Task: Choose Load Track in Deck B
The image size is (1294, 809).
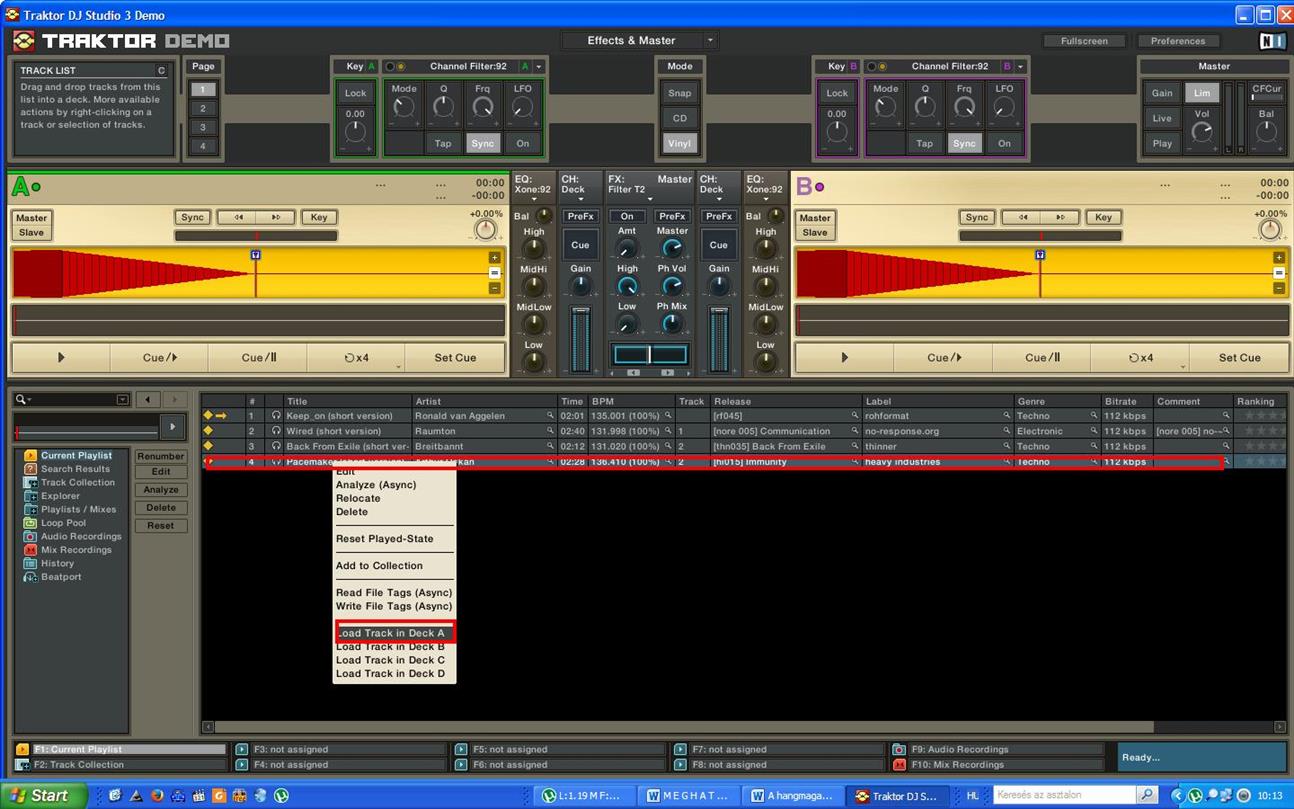Action: [391, 647]
